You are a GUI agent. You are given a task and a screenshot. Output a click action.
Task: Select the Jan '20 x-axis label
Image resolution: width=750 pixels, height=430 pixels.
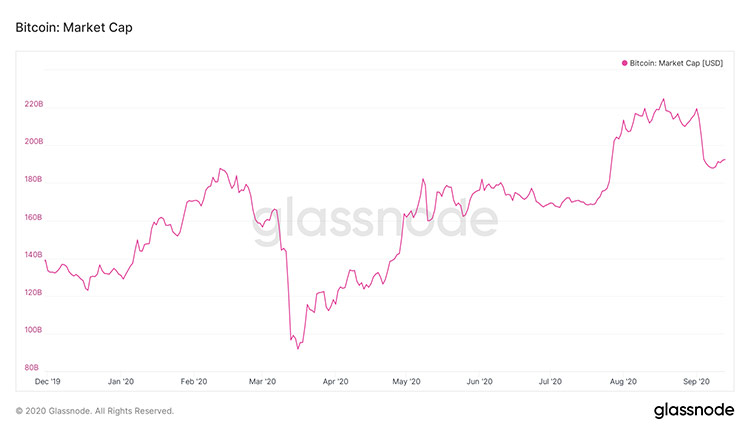pyautogui.click(x=121, y=381)
